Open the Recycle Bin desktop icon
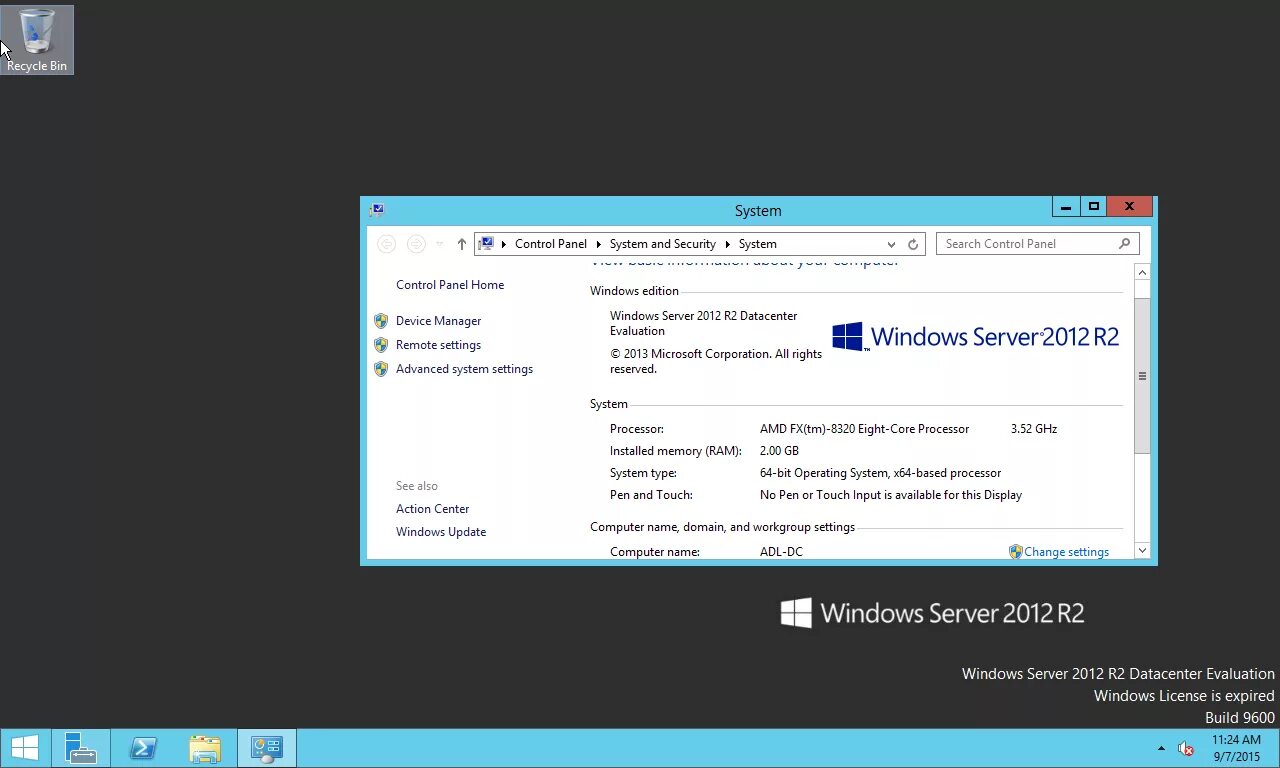Image resolution: width=1280 pixels, height=768 pixels. tap(37, 40)
